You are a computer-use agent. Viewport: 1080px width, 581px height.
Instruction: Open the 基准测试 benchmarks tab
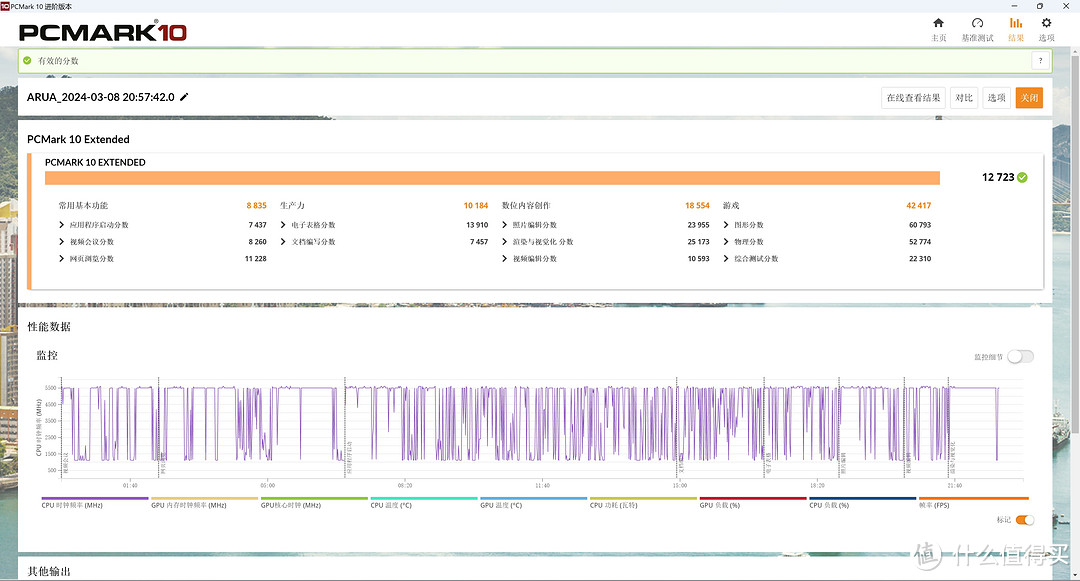pyautogui.click(x=977, y=30)
